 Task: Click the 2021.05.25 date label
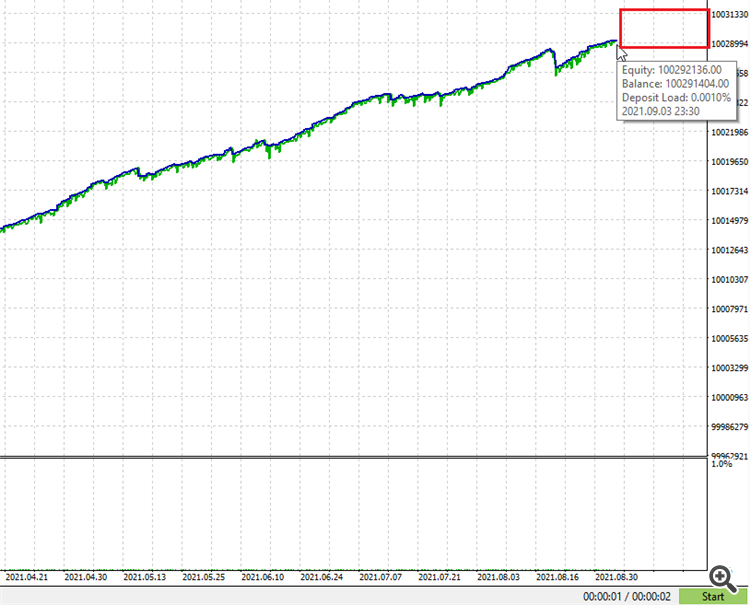click(204, 577)
